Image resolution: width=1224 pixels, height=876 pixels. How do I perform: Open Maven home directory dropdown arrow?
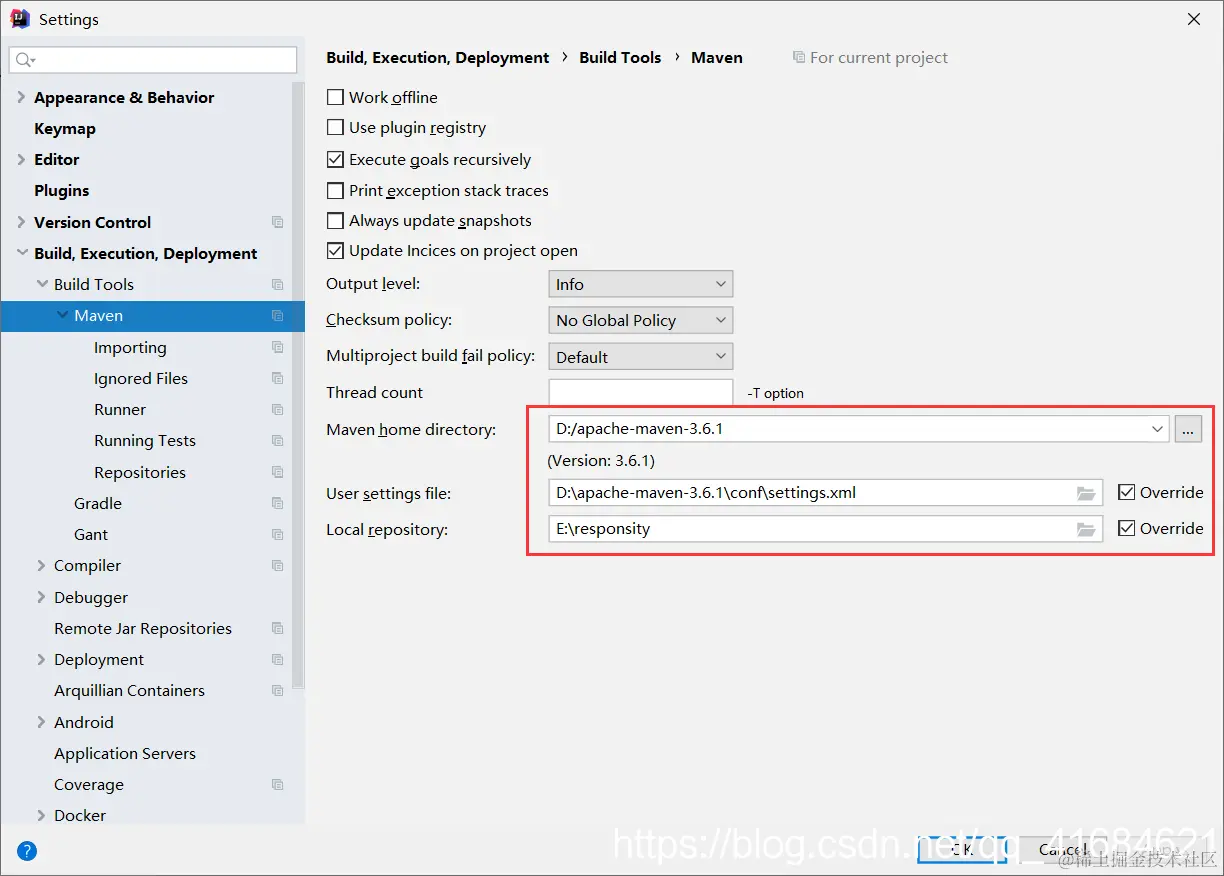click(1158, 429)
